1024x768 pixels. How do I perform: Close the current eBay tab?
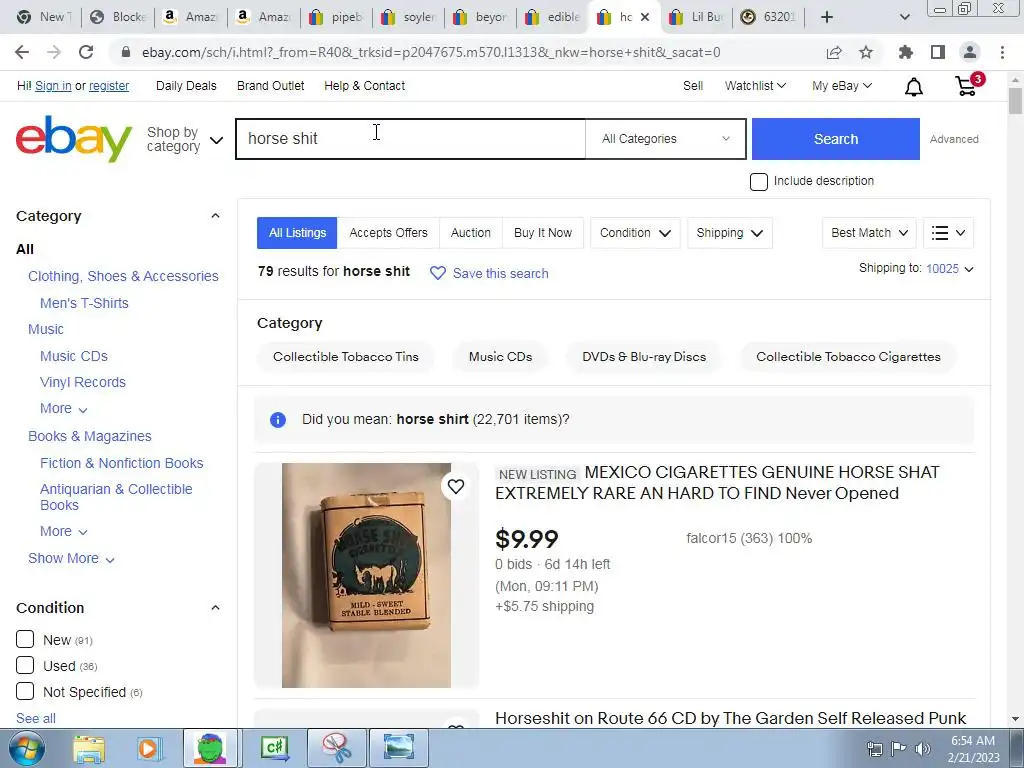coord(645,17)
